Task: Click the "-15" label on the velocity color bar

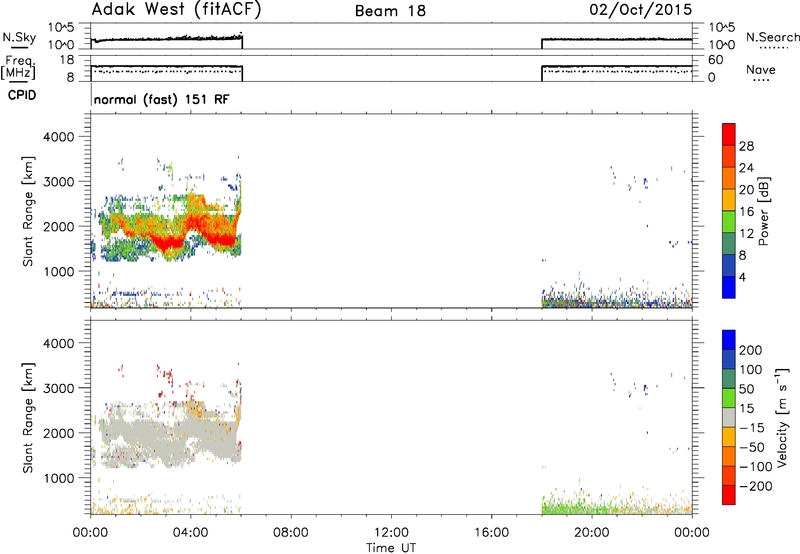Action: (752, 428)
